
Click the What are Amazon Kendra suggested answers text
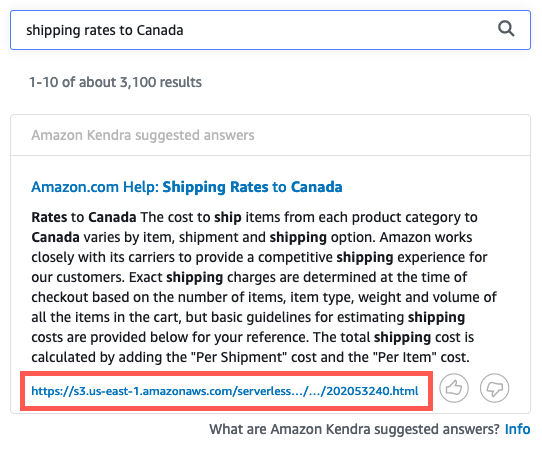coord(354,429)
